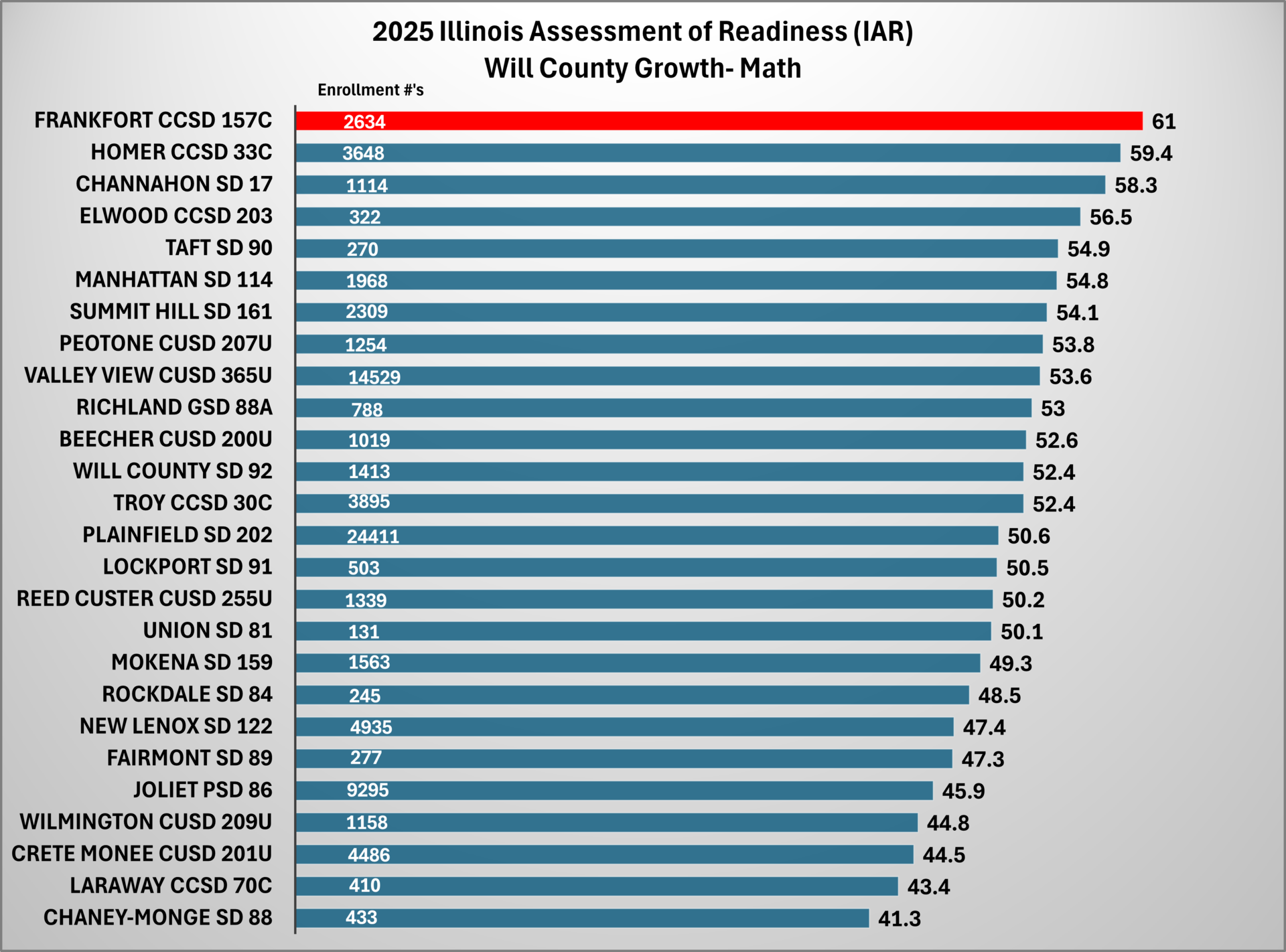The height and width of the screenshot is (952, 1286).
Task: Select enrollment number 410 on Laraway bar
Action: point(364,886)
